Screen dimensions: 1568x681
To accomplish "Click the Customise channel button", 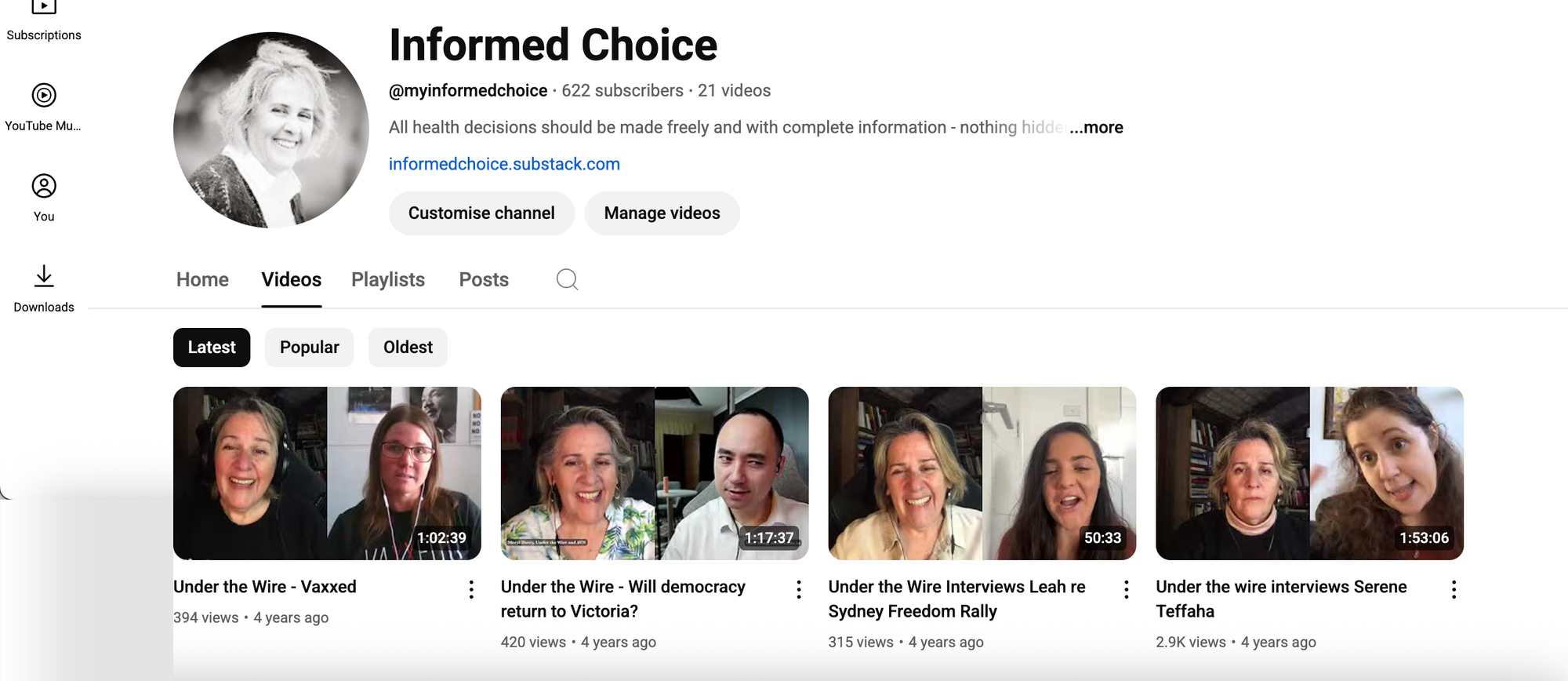I will (481, 213).
